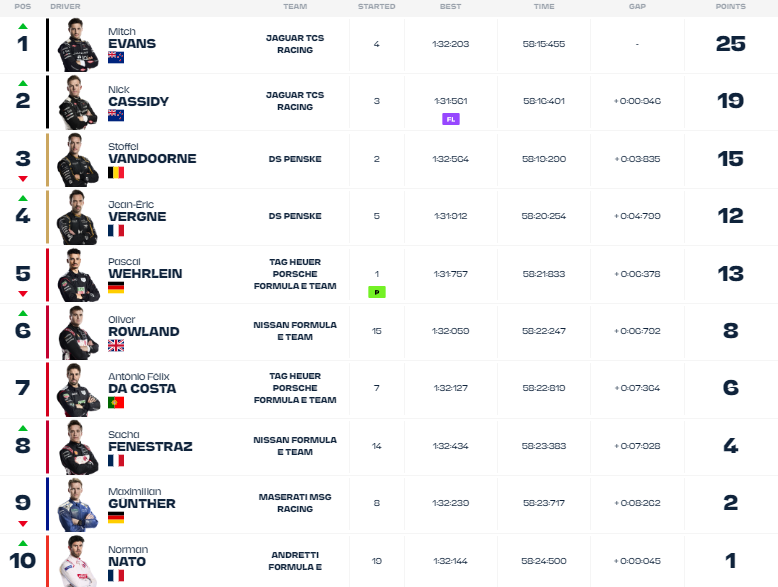Click Belgian flag under Vandoorne's name
The image size is (778, 587).
coord(116,173)
